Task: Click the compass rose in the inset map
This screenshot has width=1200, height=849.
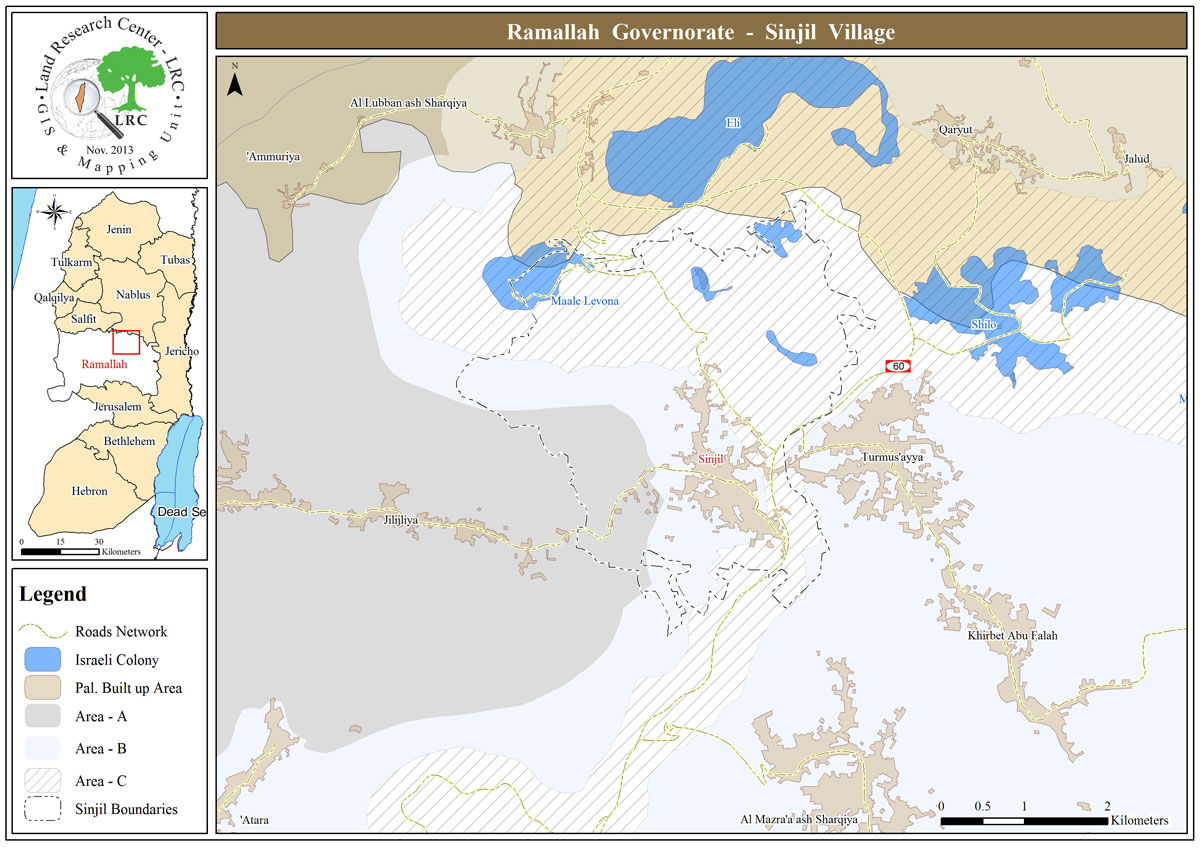Action: coord(56,212)
